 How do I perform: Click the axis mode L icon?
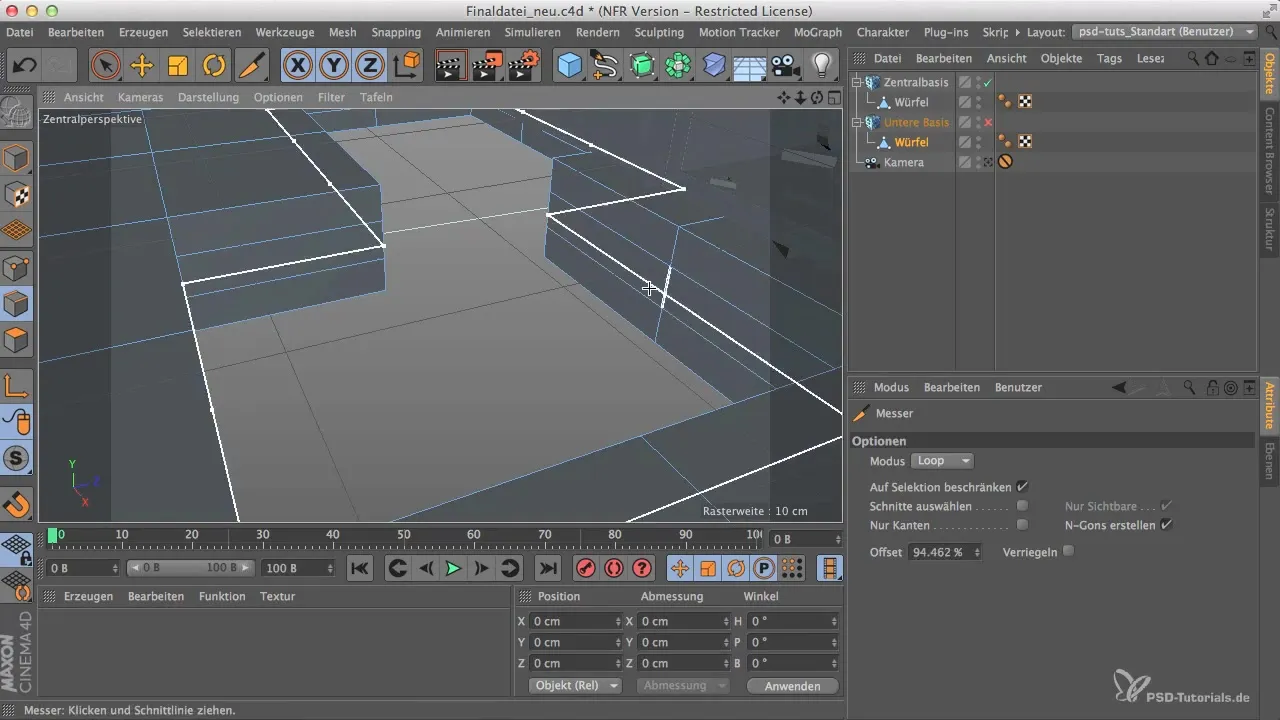pyautogui.click(x=17, y=385)
